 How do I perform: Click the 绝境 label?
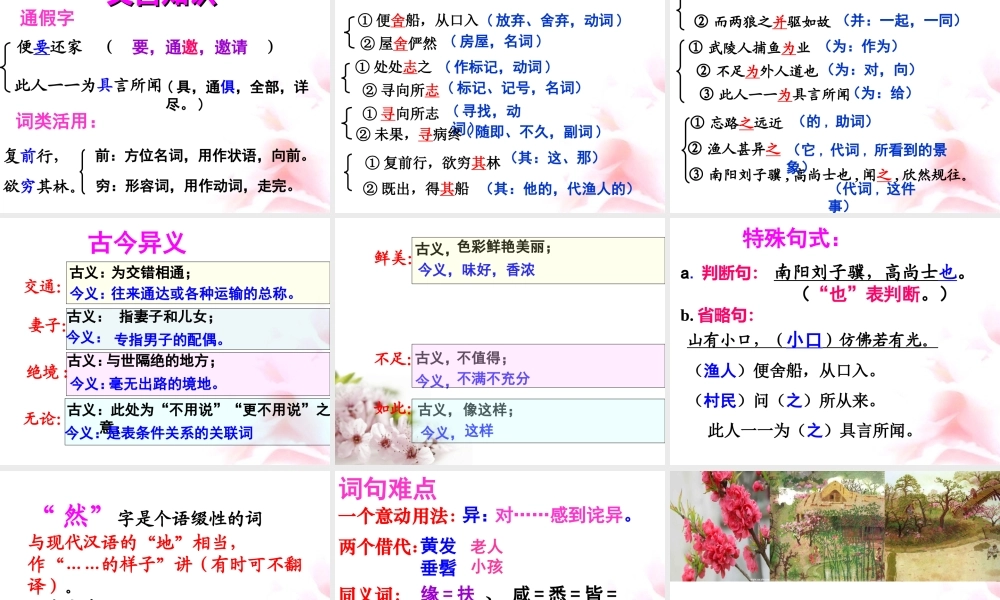(45, 372)
